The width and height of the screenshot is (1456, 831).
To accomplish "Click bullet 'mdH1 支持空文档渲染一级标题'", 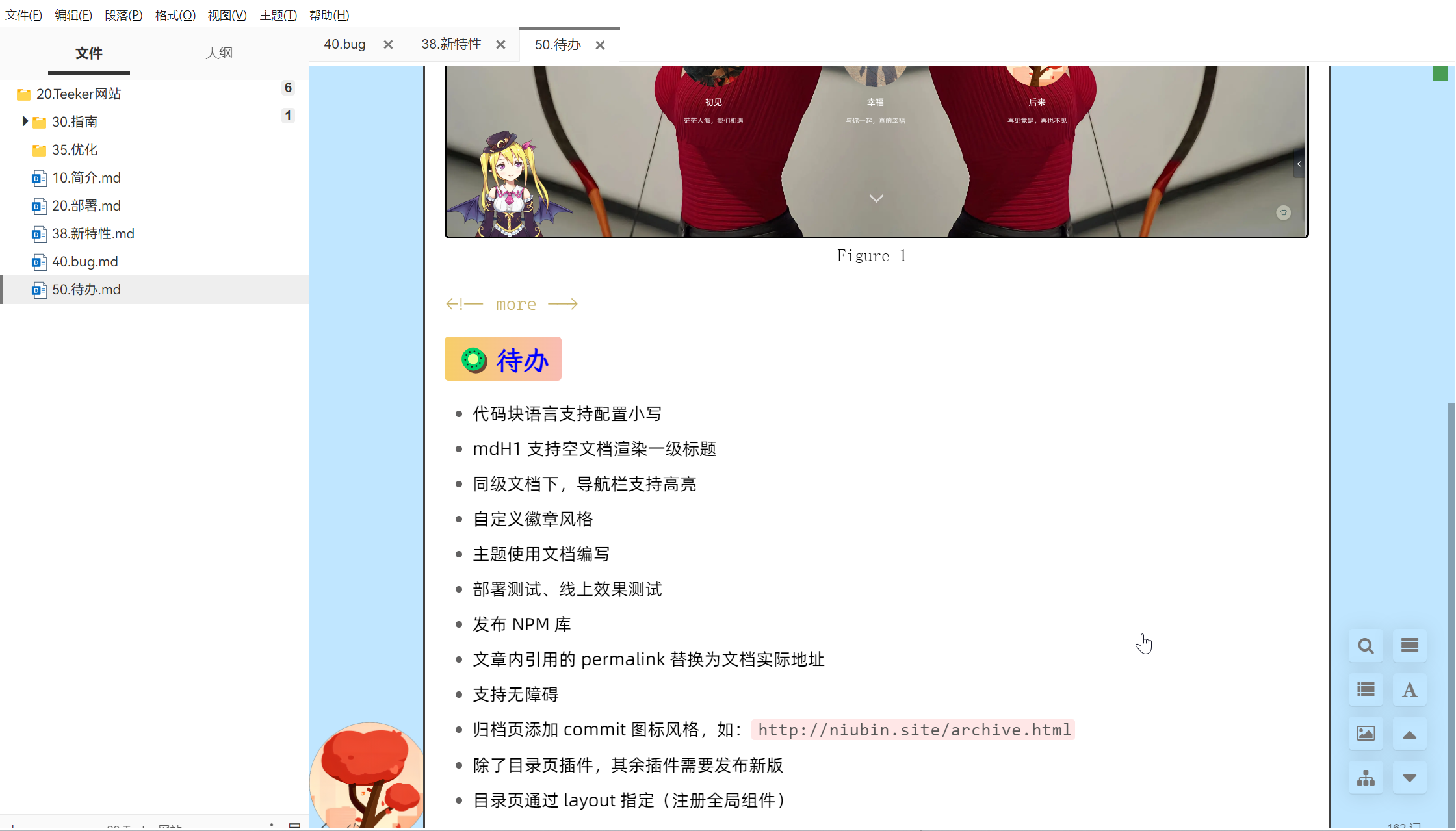I will click(594, 449).
